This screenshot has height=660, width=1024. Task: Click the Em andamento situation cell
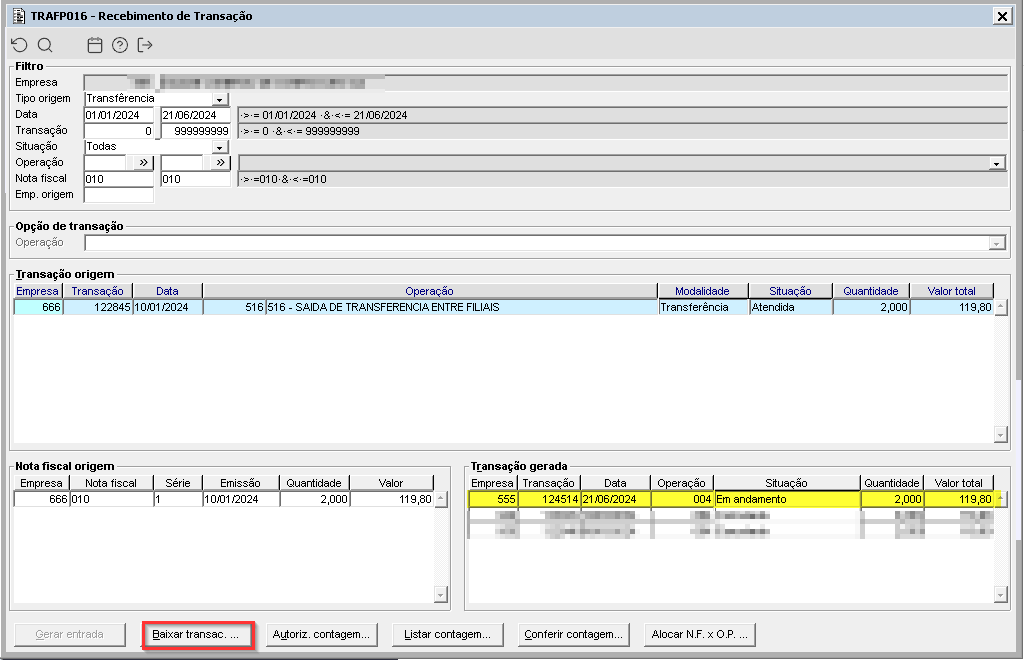coord(787,499)
